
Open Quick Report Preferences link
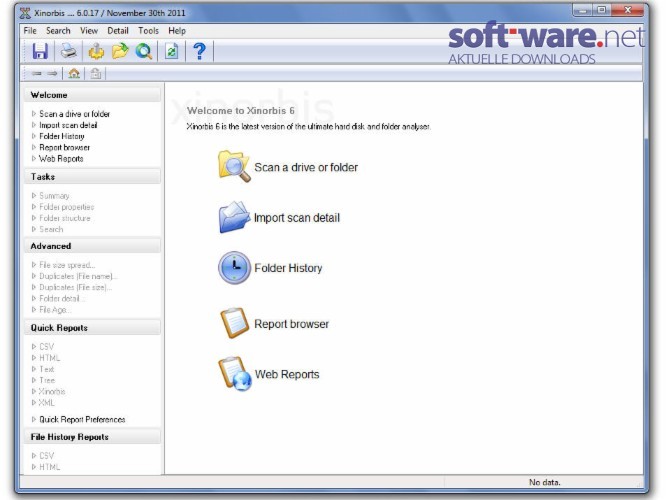coord(82,419)
